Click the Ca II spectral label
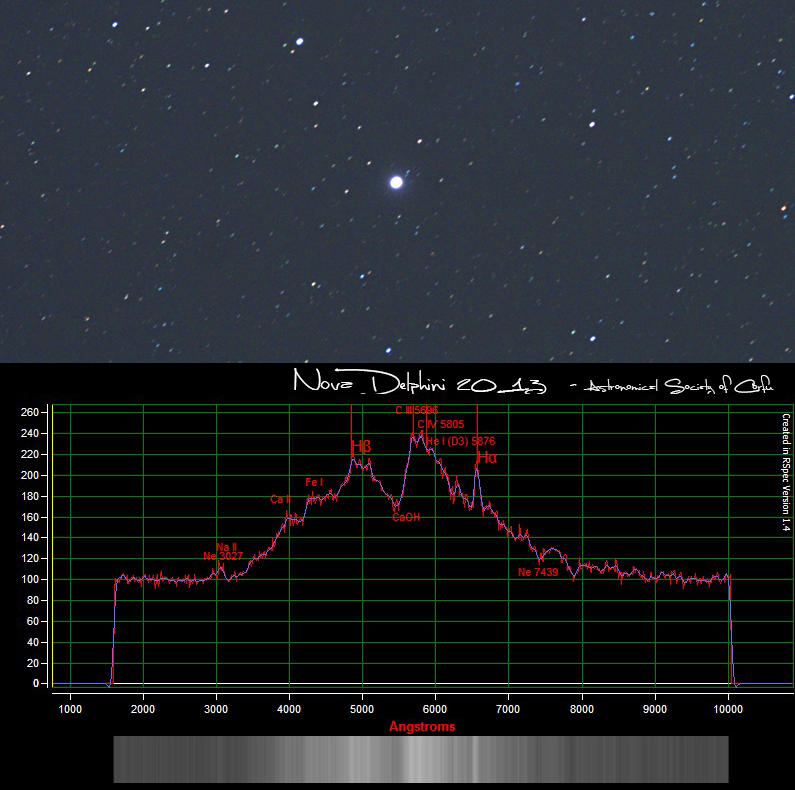Viewport: 795px width, 790px height. click(281, 499)
